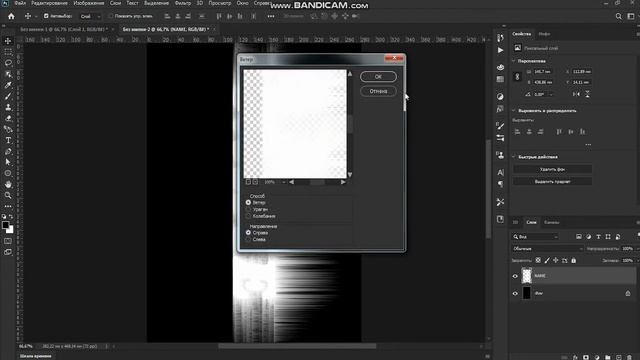Open the rotation angle dropdown

click(551, 94)
